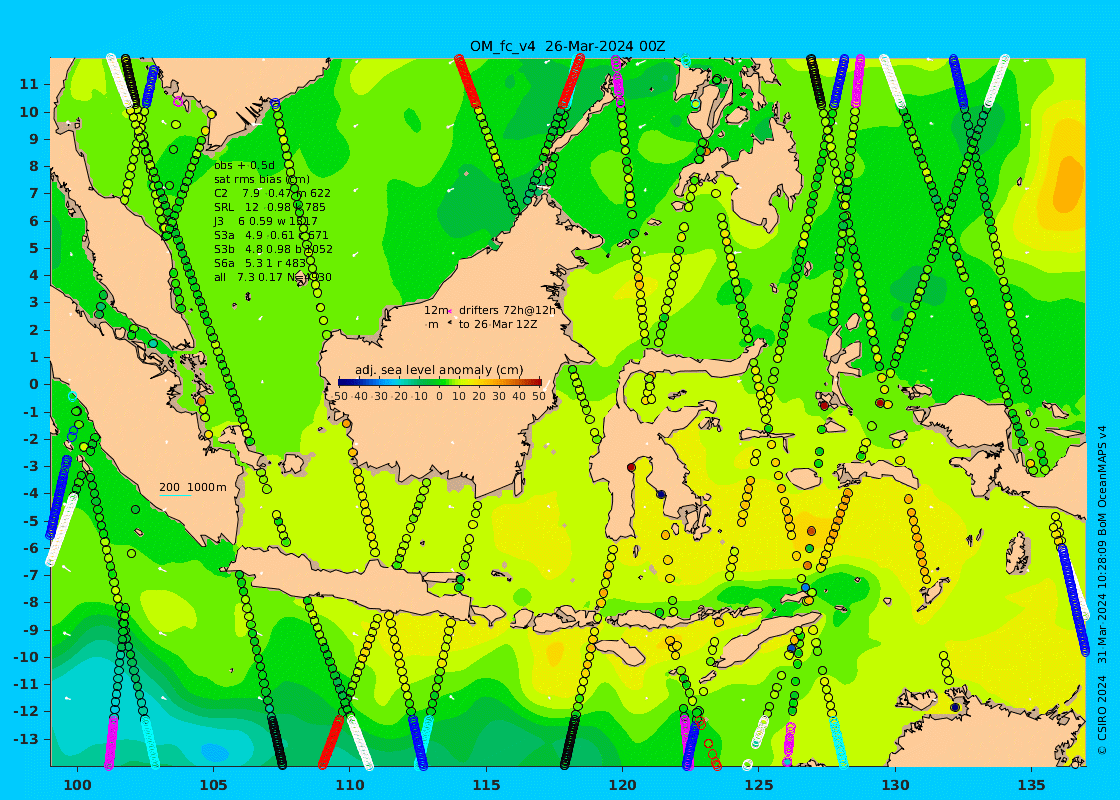Select the J3 satellite statistics row

[266, 221]
